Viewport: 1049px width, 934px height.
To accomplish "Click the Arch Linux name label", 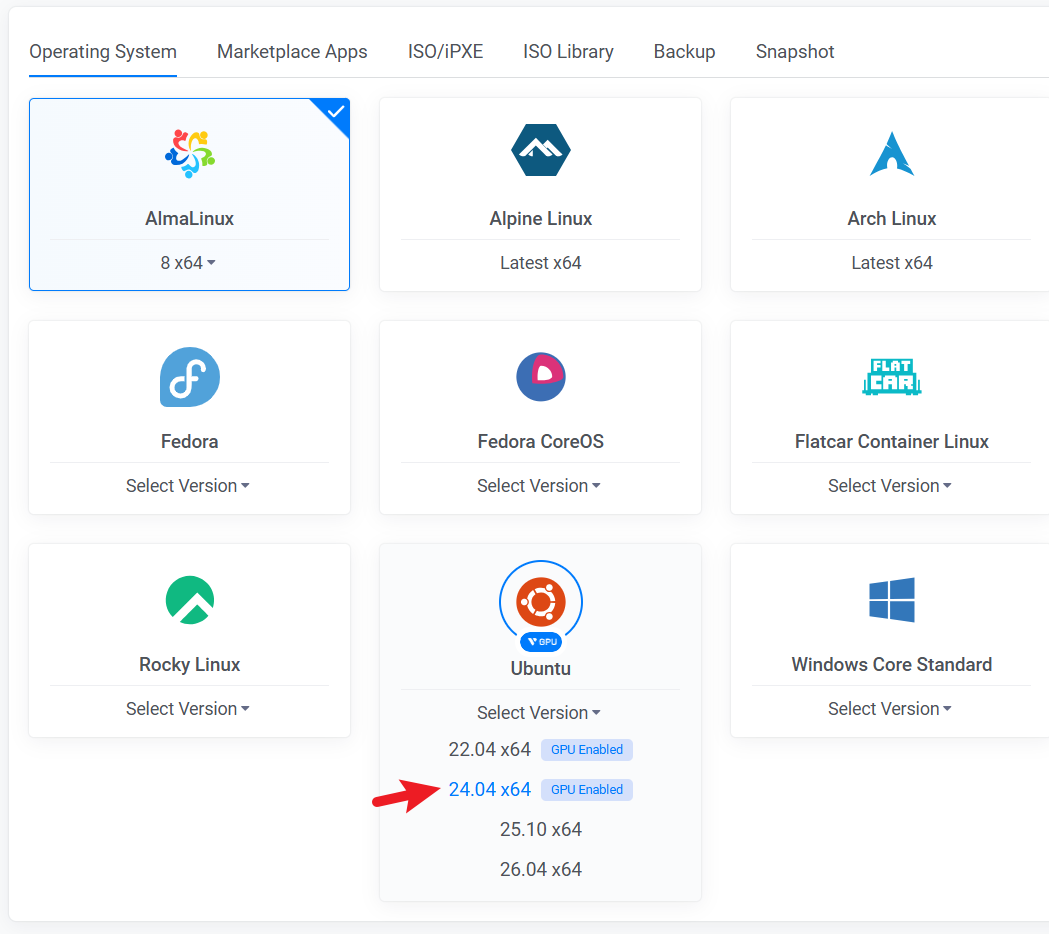I will (x=892, y=219).
